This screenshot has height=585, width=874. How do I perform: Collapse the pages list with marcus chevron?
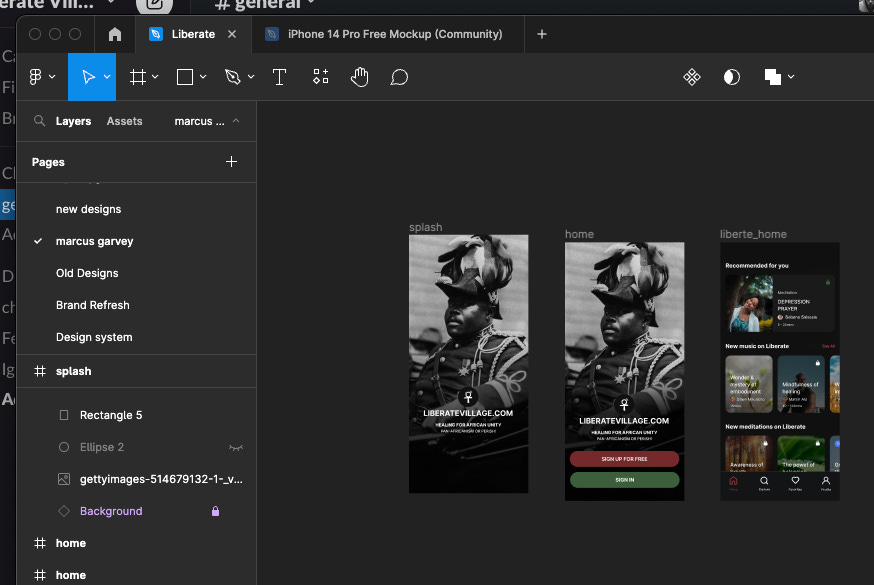click(x=236, y=121)
